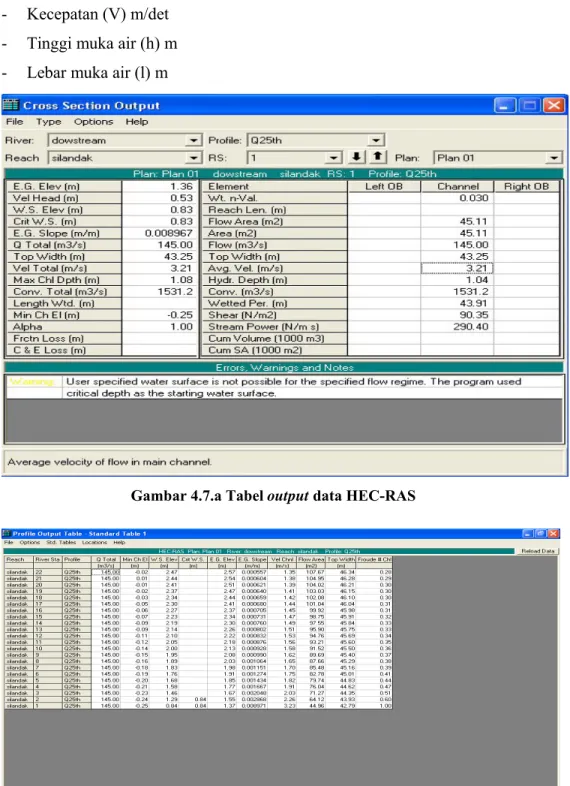Select river station 22 row cell

[x=48, y=572]
